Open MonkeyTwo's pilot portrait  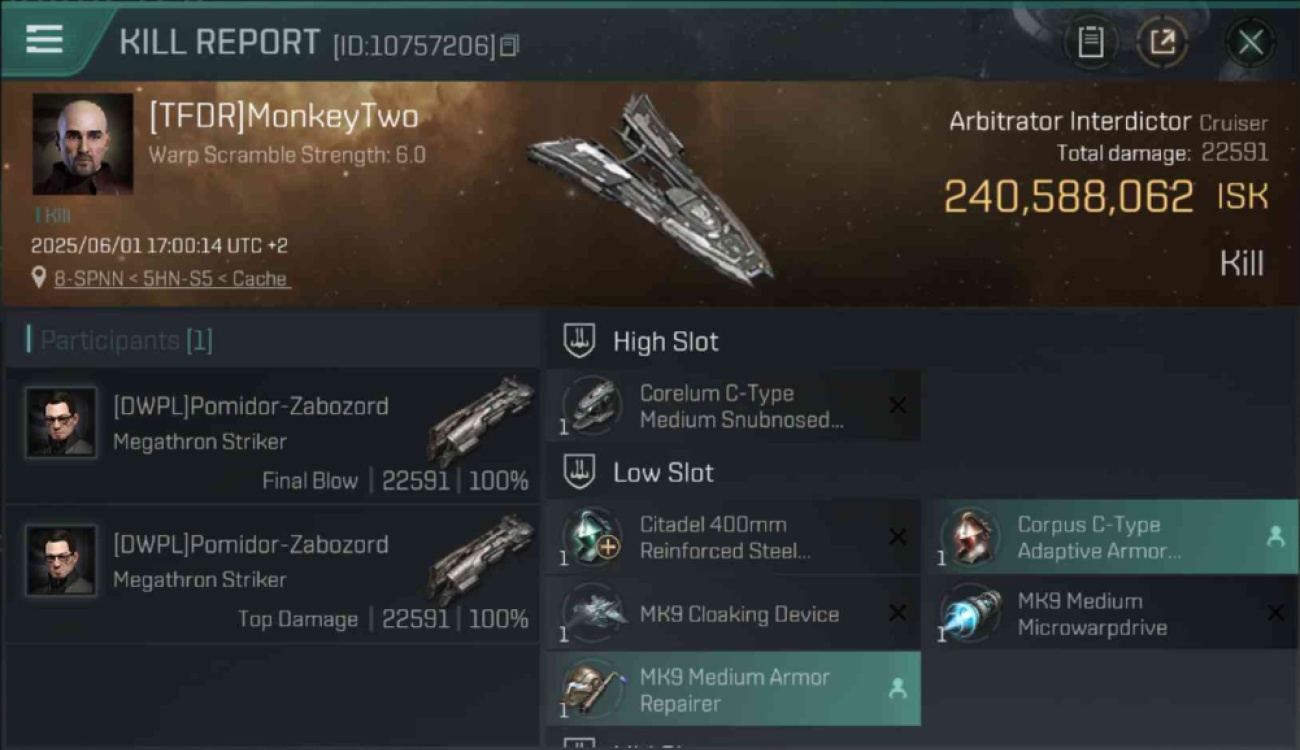tap(83, 144)
